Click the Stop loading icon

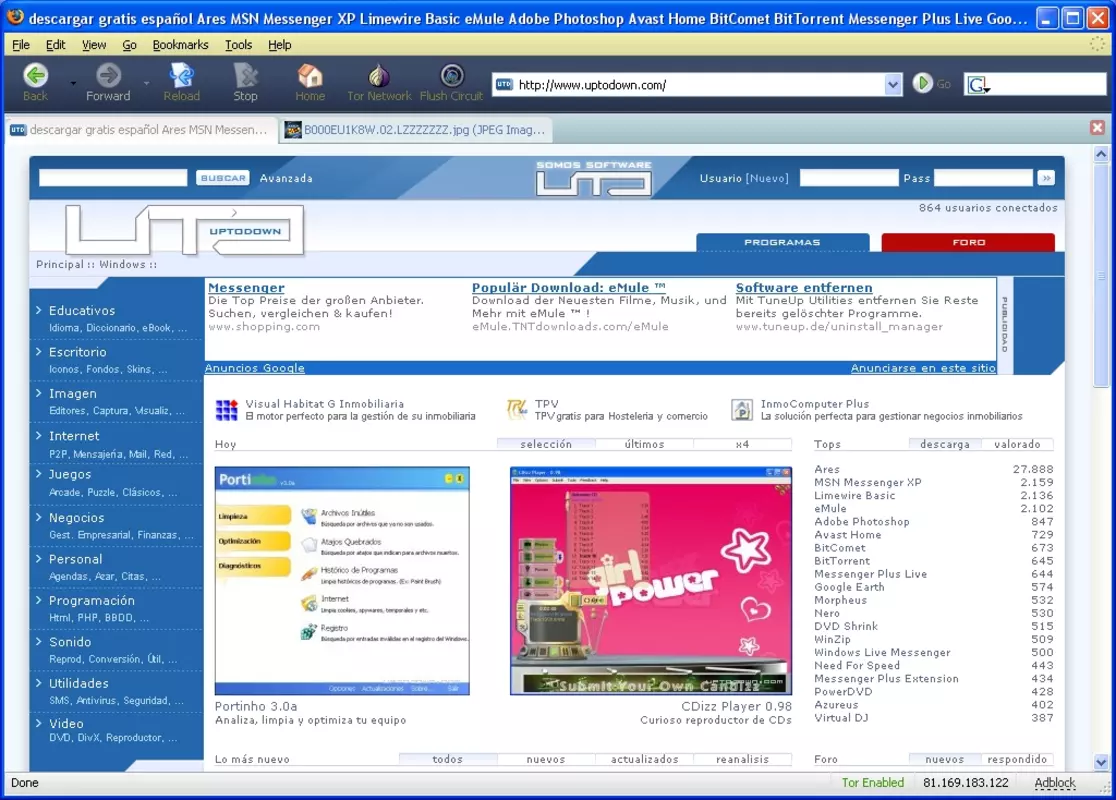click(x=246, y=75)
